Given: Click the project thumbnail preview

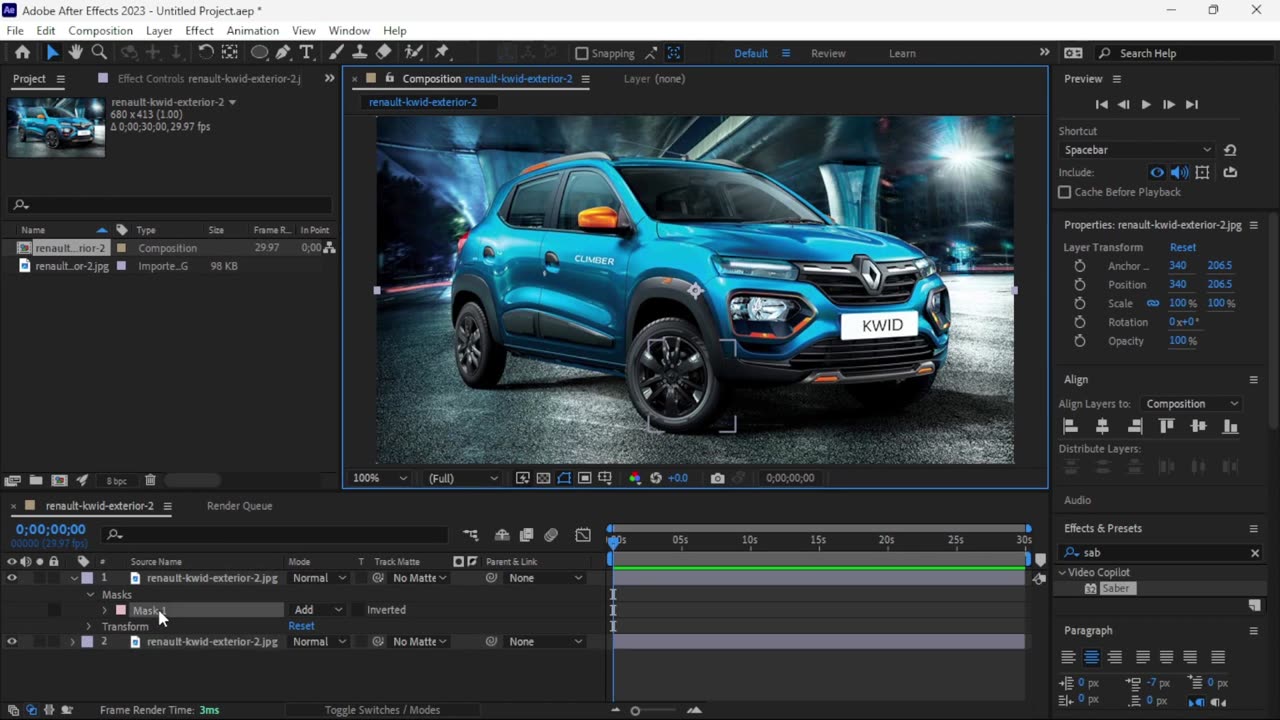Looking at the screenshot, I should click(x=56, y=127).
